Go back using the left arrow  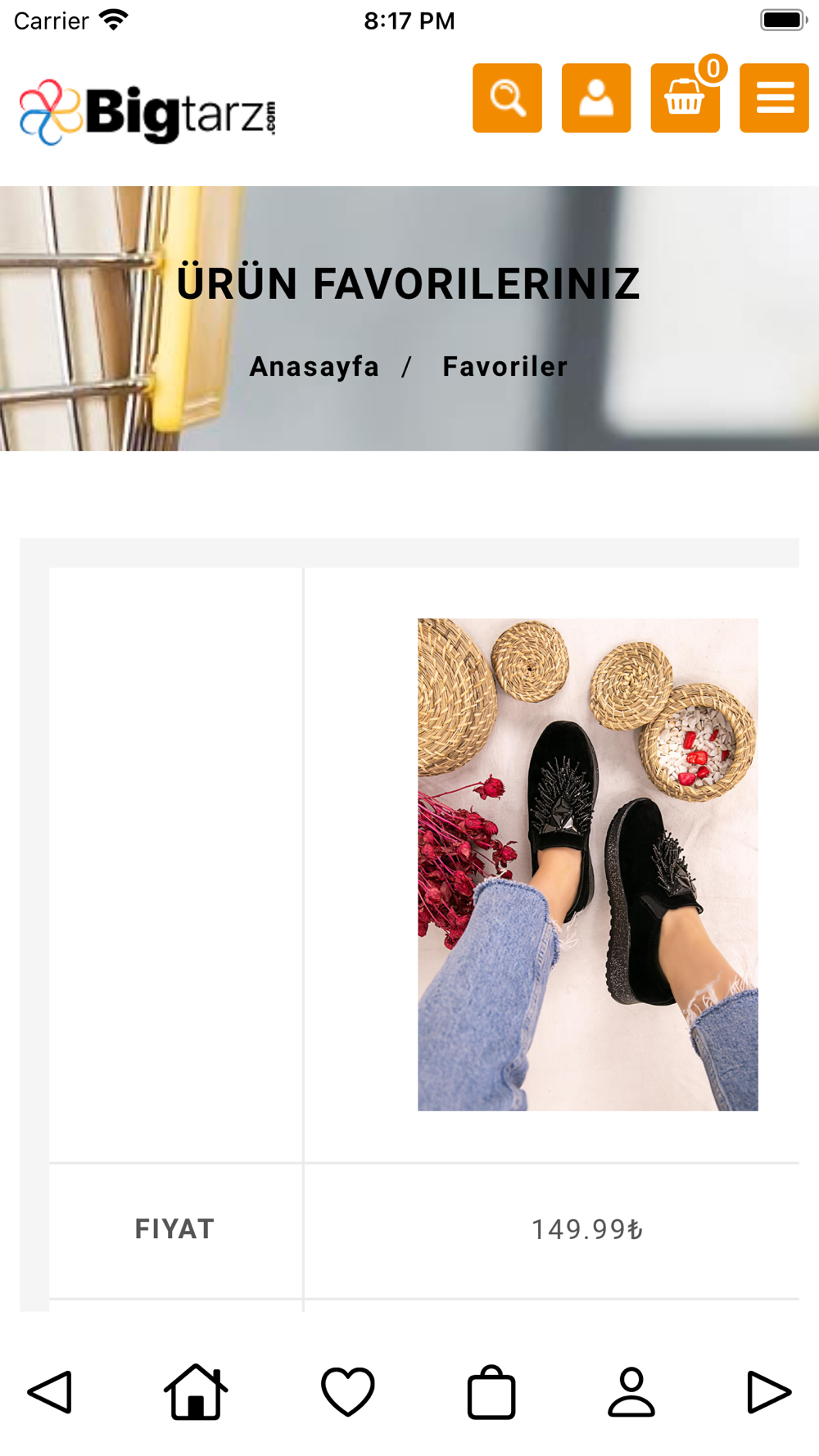50,1391
